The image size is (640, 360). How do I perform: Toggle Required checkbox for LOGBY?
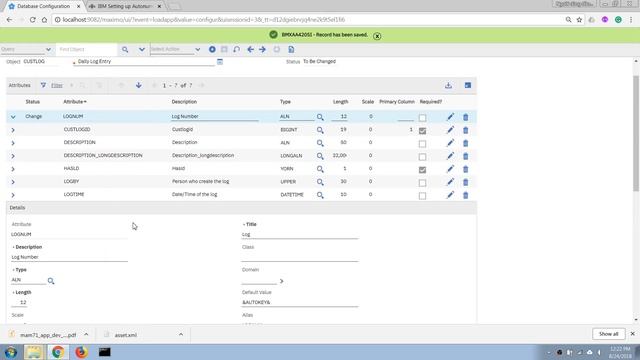point(422,183)
